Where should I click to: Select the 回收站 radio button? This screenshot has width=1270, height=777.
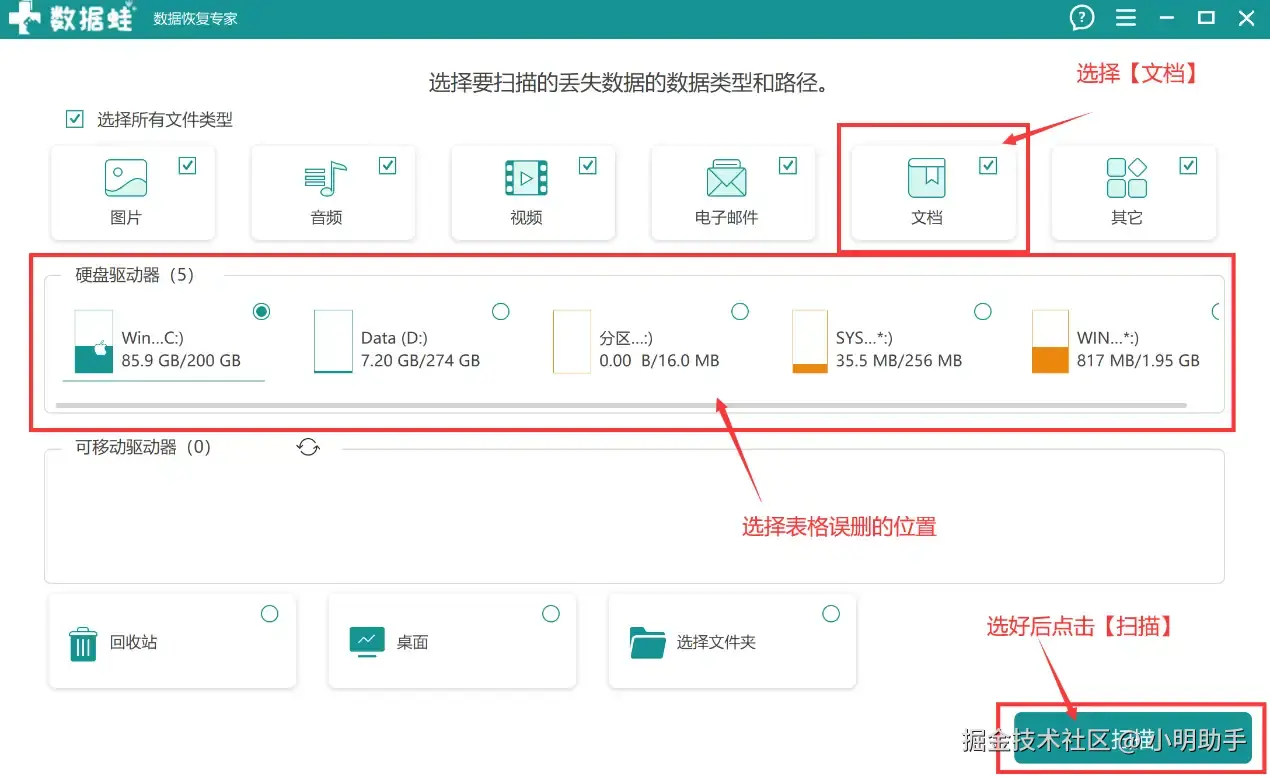click(270, 613)
